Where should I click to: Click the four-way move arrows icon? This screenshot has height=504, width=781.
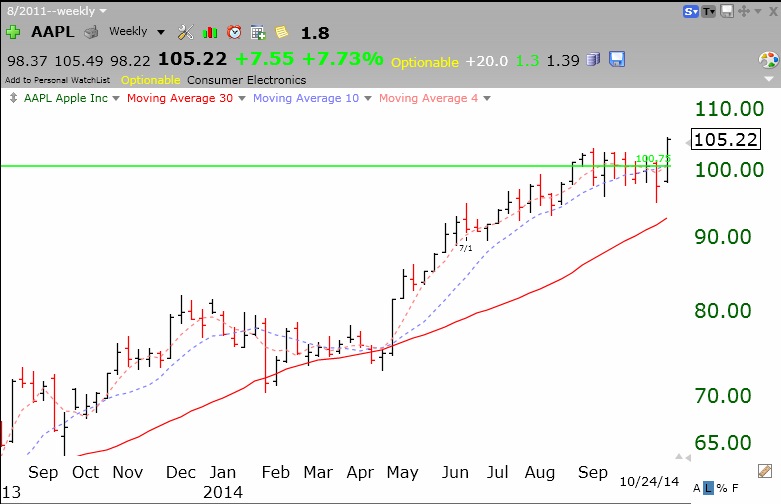point(744,11)
